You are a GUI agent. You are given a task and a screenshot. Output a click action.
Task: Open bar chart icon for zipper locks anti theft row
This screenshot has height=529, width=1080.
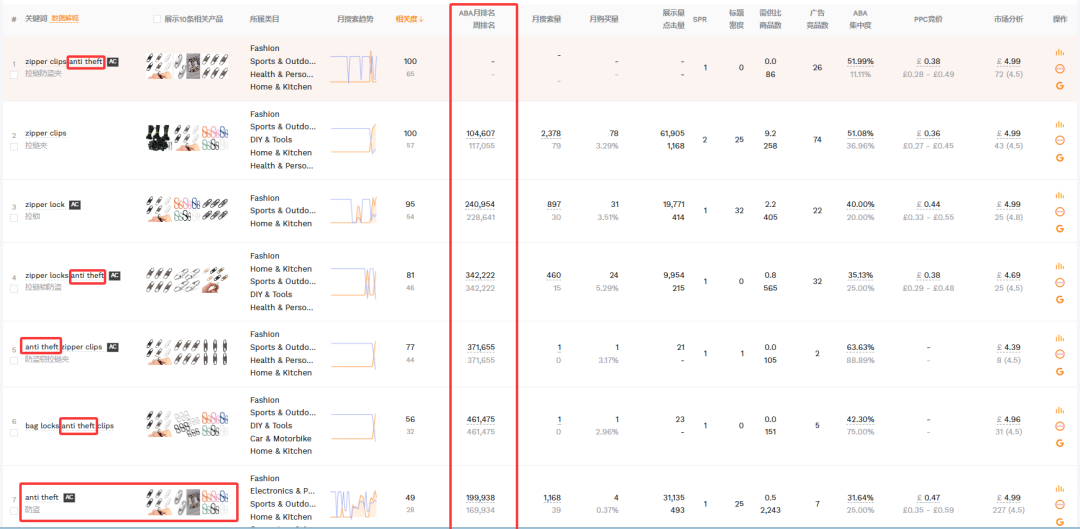1059,266
